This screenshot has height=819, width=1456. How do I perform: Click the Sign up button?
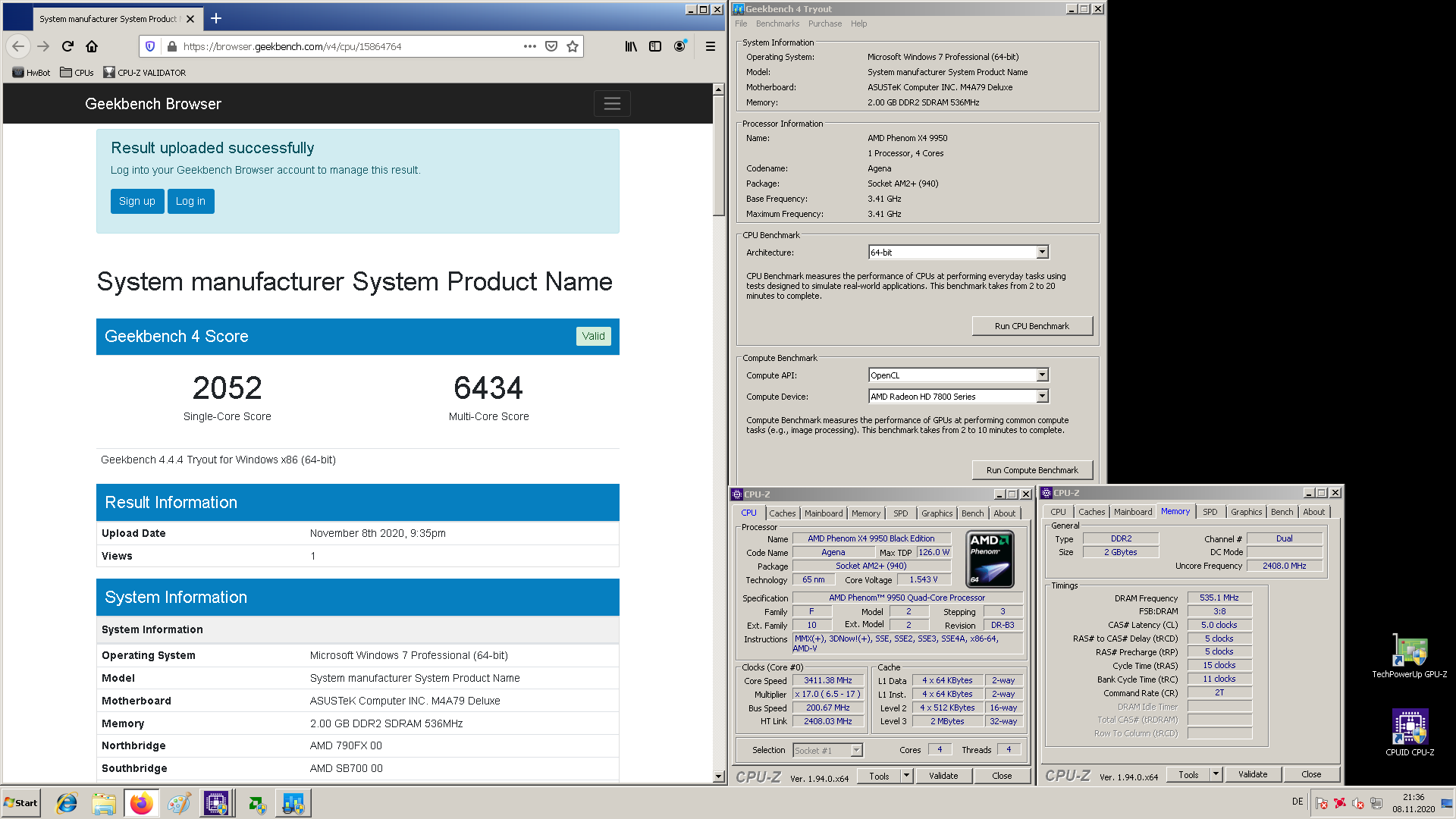(x=137, y=201)
